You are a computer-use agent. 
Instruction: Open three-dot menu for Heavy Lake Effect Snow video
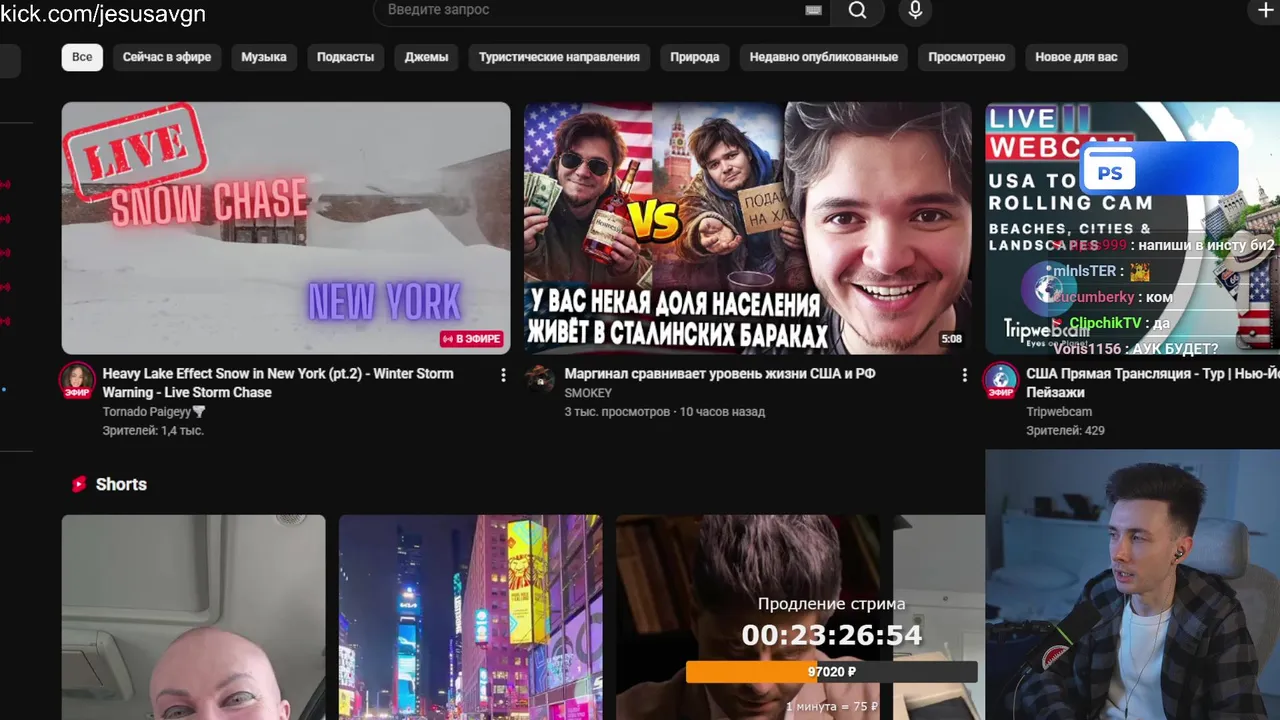(x=503, y=375)
